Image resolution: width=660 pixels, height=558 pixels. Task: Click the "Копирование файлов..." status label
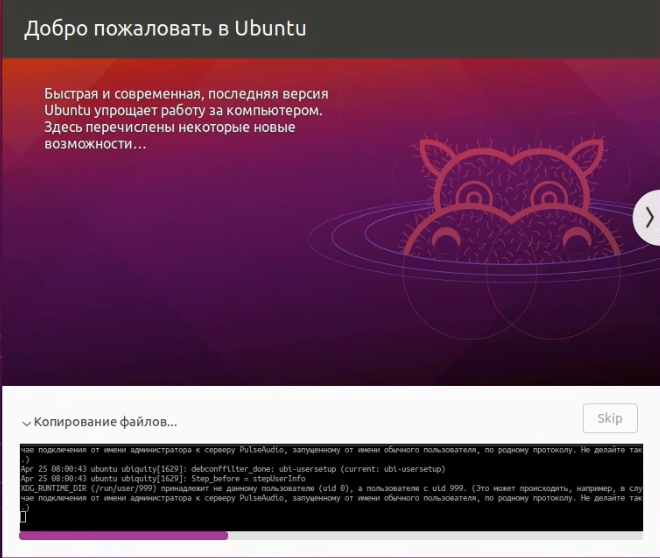pos(105,422)
